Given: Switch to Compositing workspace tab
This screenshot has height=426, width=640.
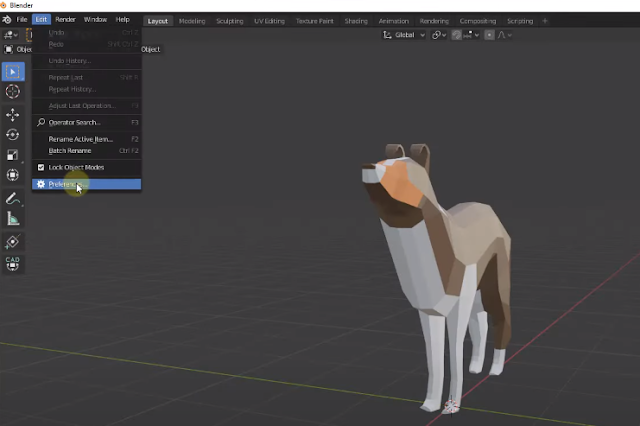Looking at the screenshot, I should coord(478,21).
